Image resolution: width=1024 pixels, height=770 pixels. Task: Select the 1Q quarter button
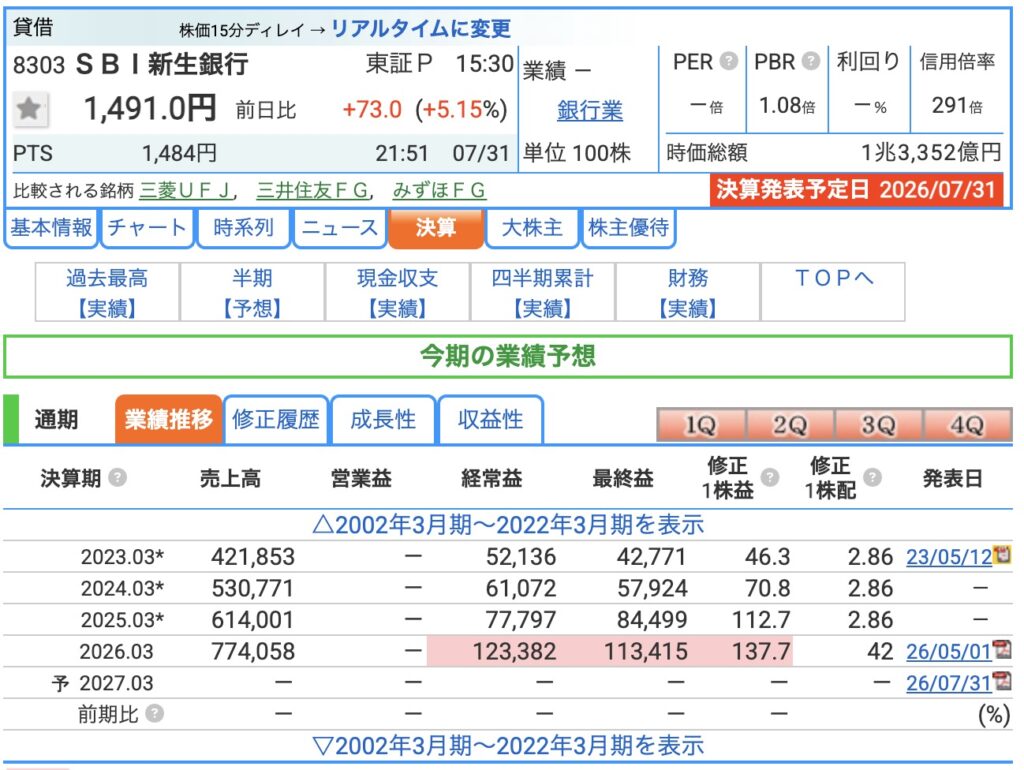click(x=701, y=425)
